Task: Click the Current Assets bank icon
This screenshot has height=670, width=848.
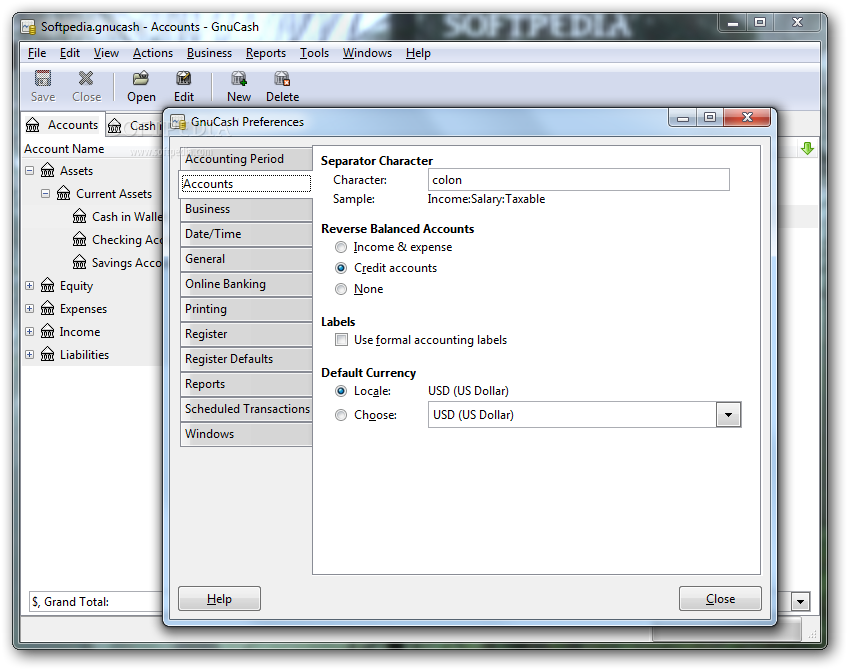Action: [x=64, y=194]
